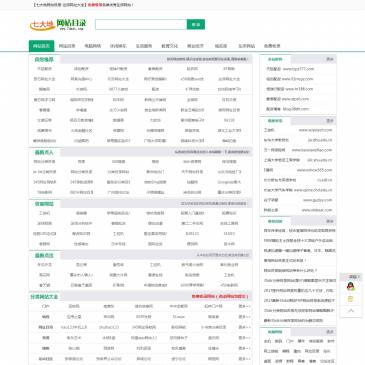Open the 电脑网络 navigation tab
This screenshot has height=365, width=365.
(93, 46)
